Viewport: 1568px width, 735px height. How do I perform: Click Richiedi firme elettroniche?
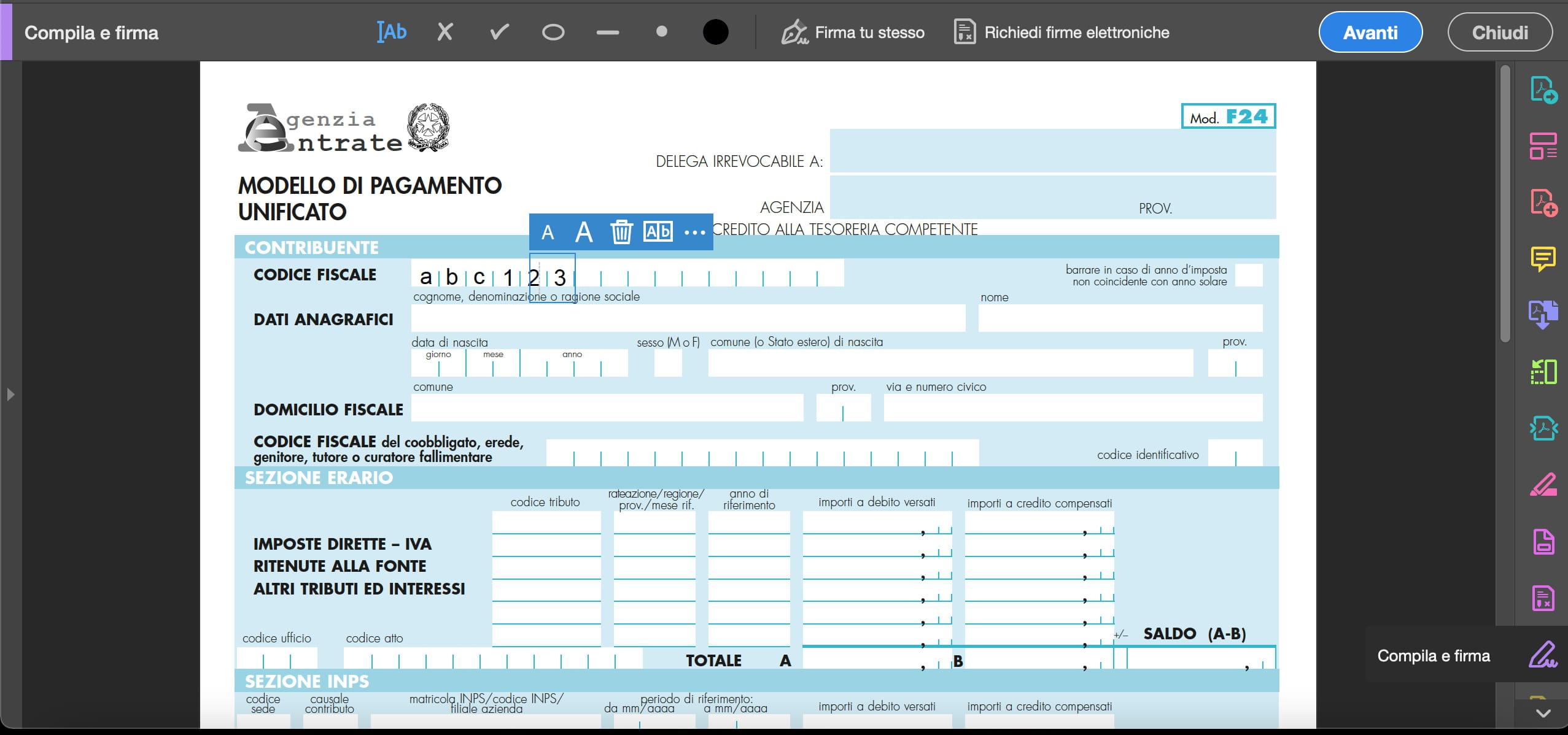(x=1062, y=33)
